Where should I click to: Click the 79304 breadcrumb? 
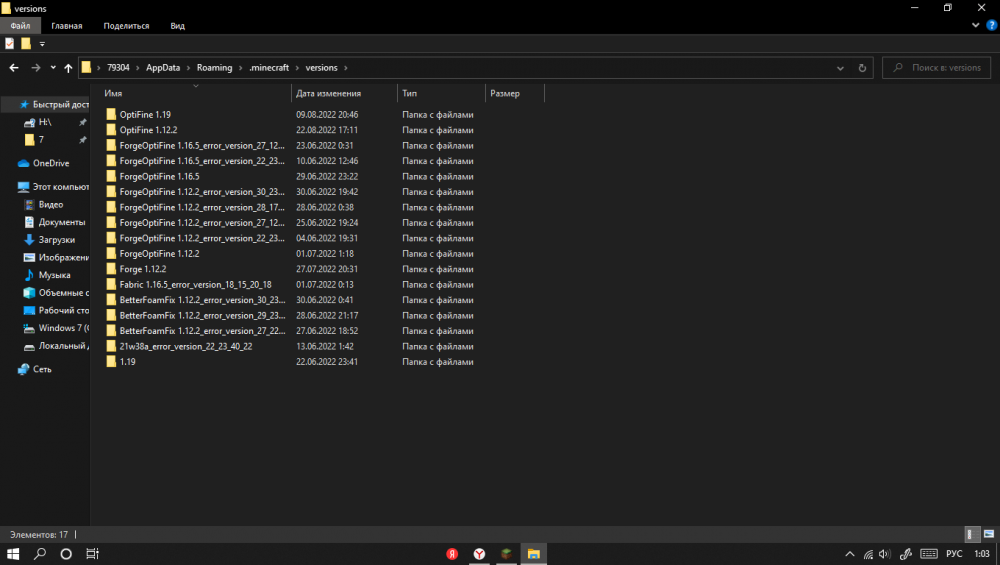pos(118,68)
